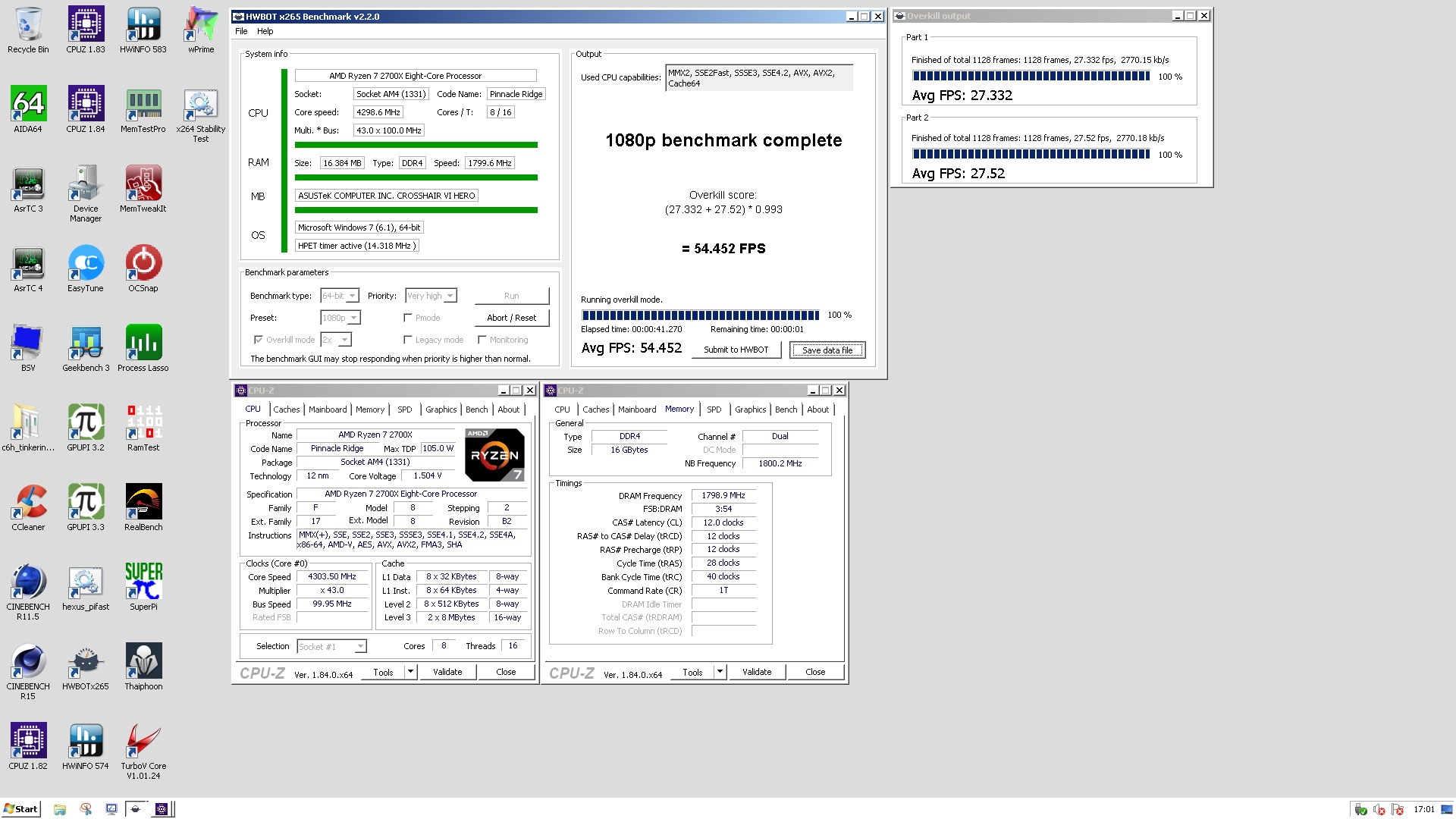Open Help menu in HWBOT x265 Benchmark
1456x819 pixels.
tap(265, 31)
